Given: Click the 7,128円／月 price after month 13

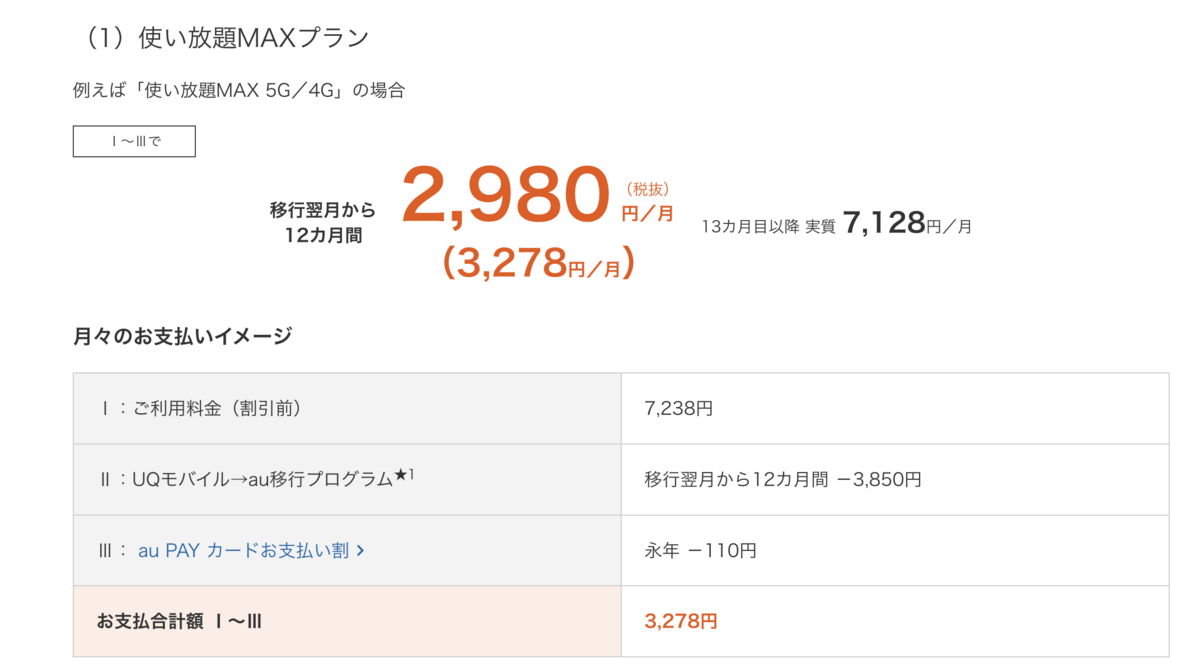Looking at the screenshot, I should [x=907, y=223].
